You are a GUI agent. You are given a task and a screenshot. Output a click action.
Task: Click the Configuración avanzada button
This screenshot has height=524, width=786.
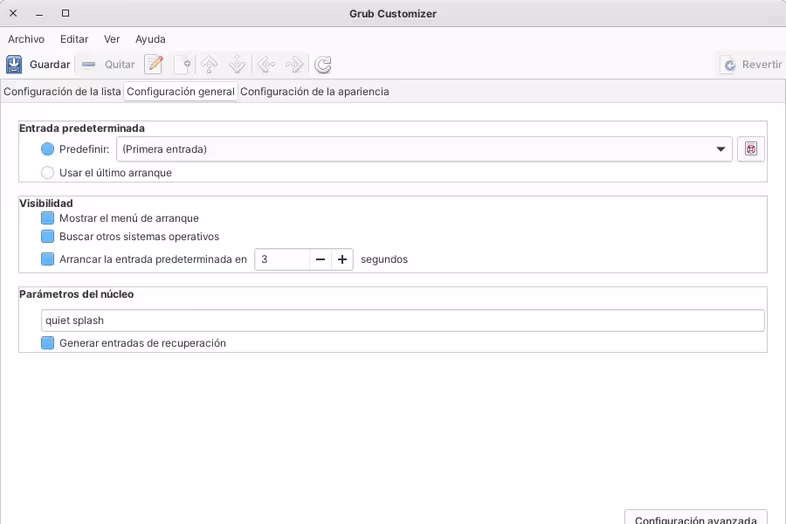696,517
